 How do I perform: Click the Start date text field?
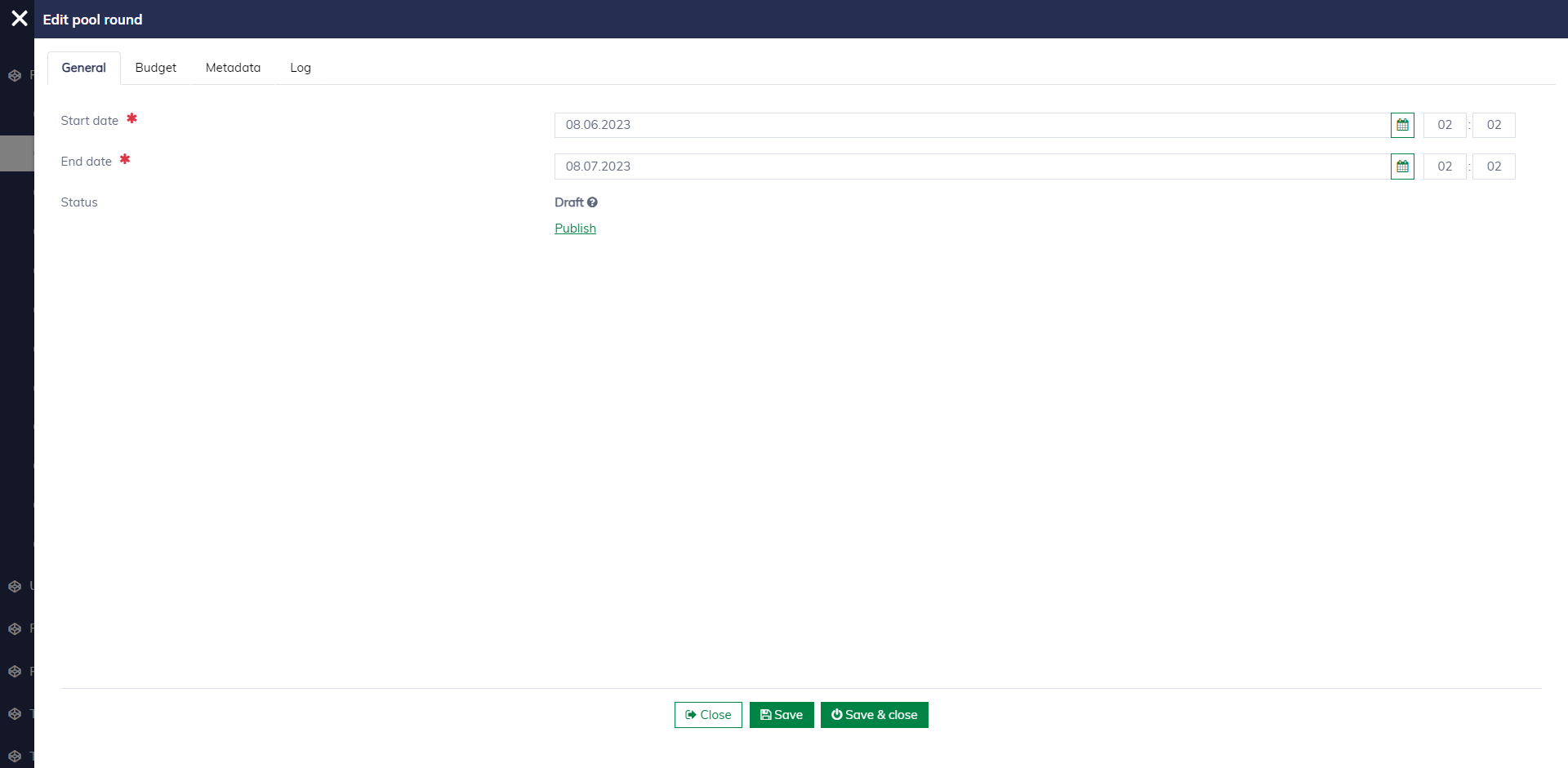pyautogui.click(x=972, y=125)
